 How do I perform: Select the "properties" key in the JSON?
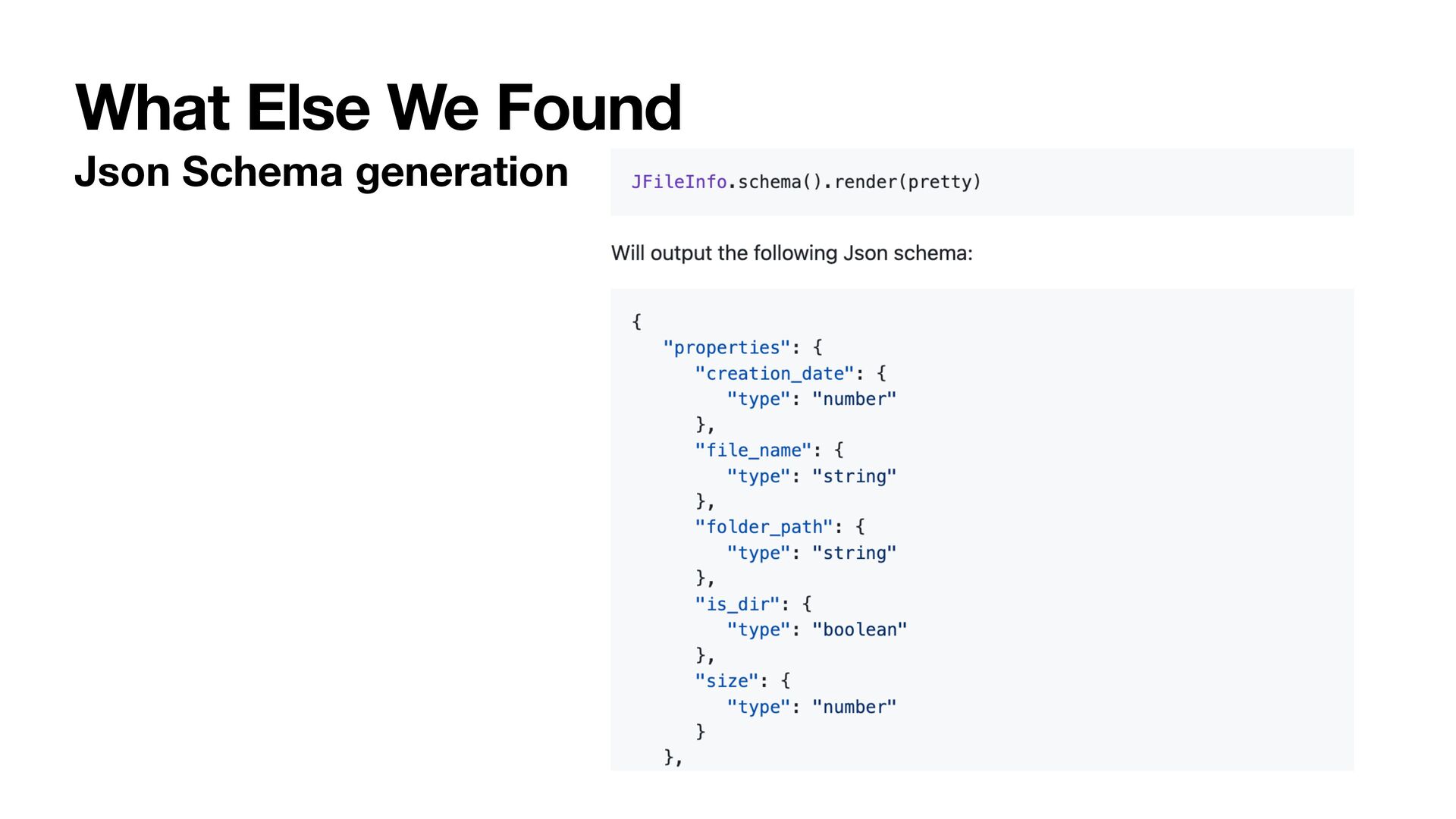[726, 347]
